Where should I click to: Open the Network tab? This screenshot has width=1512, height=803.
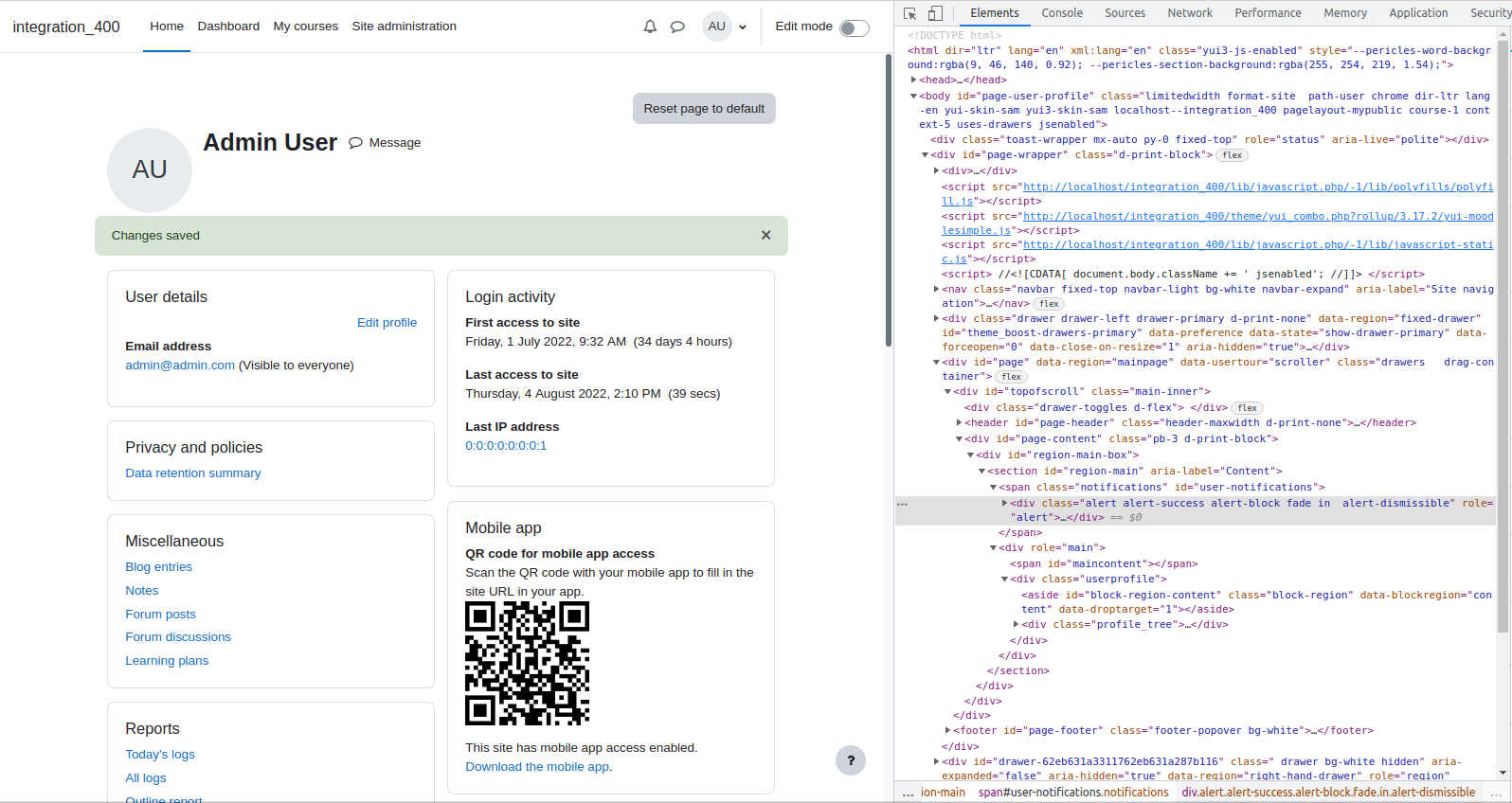click(1190, 13)
